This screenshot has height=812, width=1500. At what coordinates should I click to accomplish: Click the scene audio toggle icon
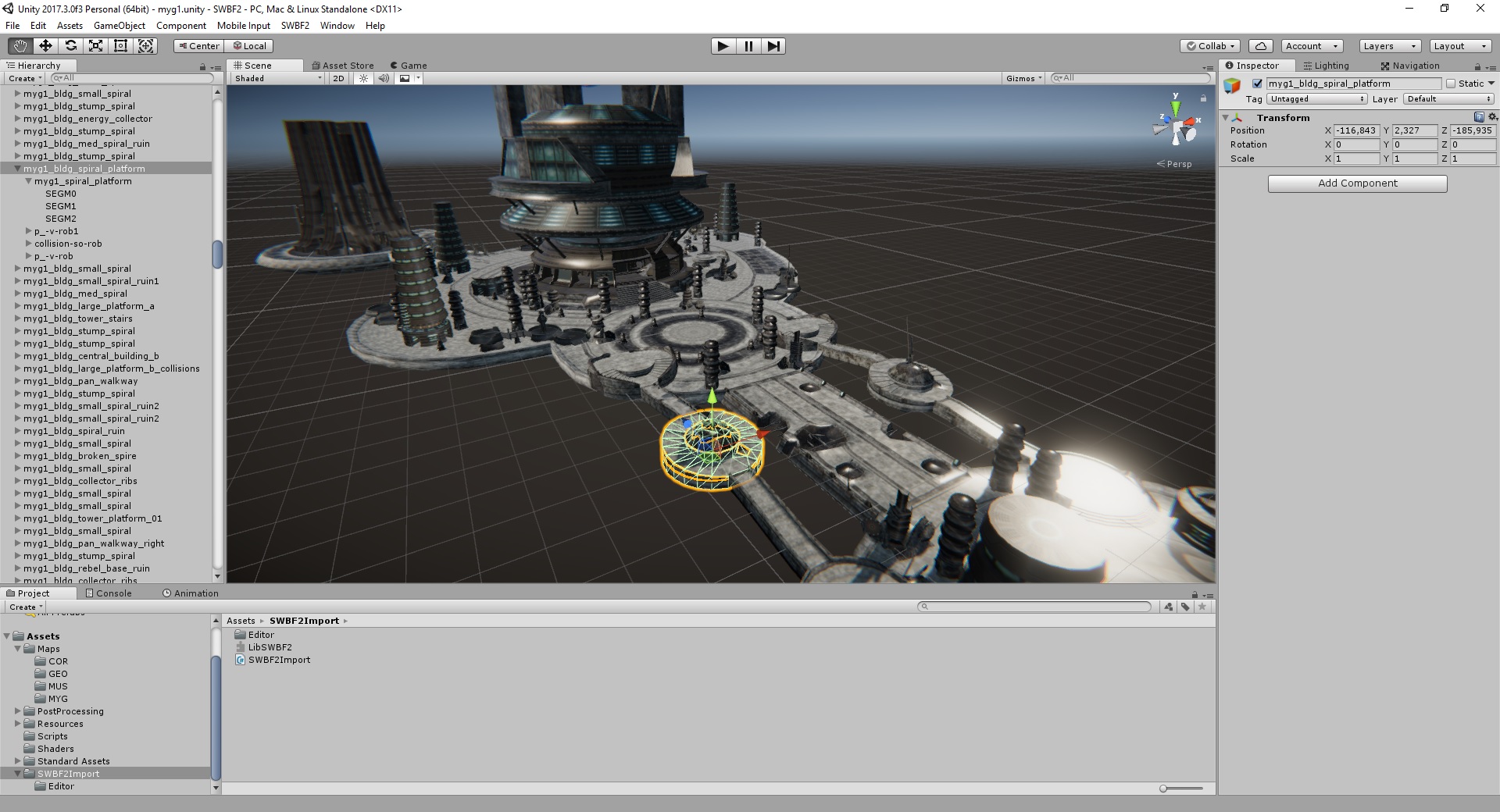[383, 78]
